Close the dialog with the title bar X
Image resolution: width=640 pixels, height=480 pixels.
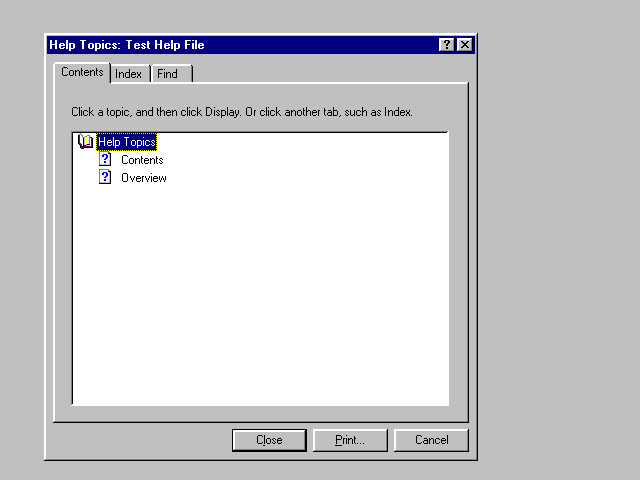464,45
